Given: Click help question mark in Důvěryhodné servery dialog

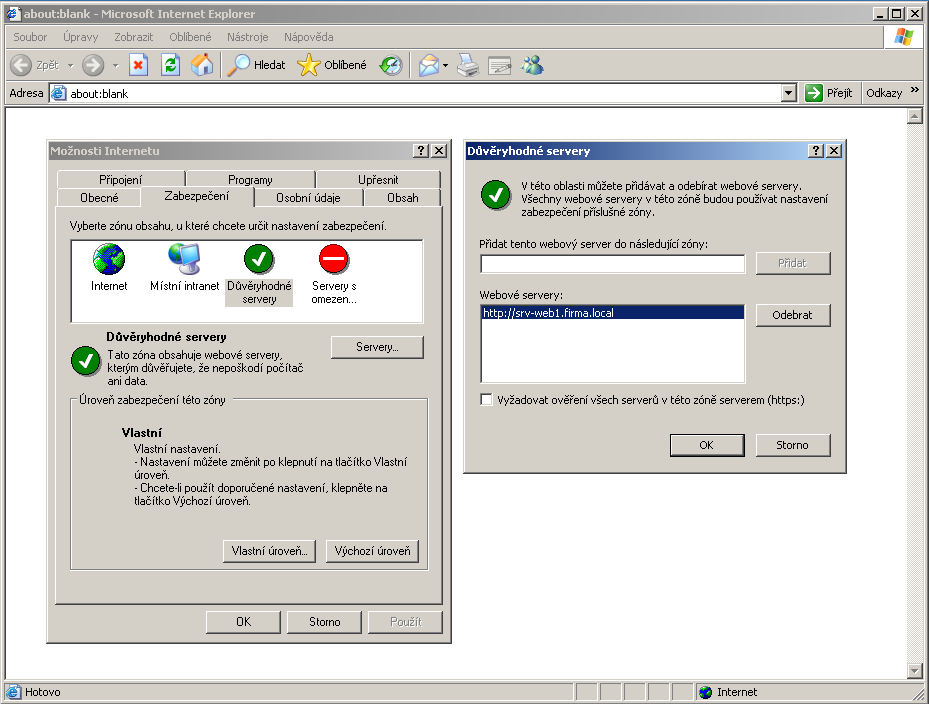Looking at the screenshot, I should (x=816, y=151).
